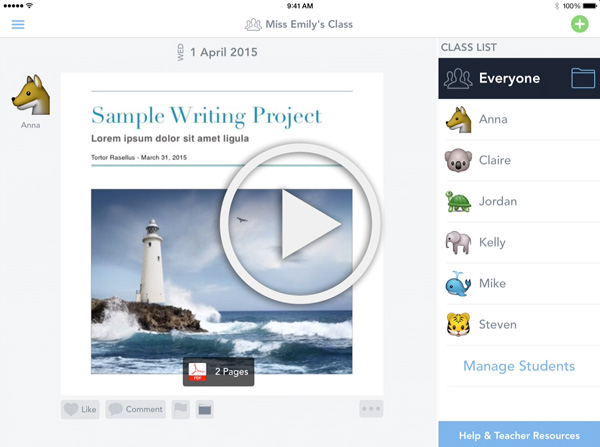Click the Sample Writing Project heading
This screenshot has height=447, width=600.
click(x=207, y=116)
